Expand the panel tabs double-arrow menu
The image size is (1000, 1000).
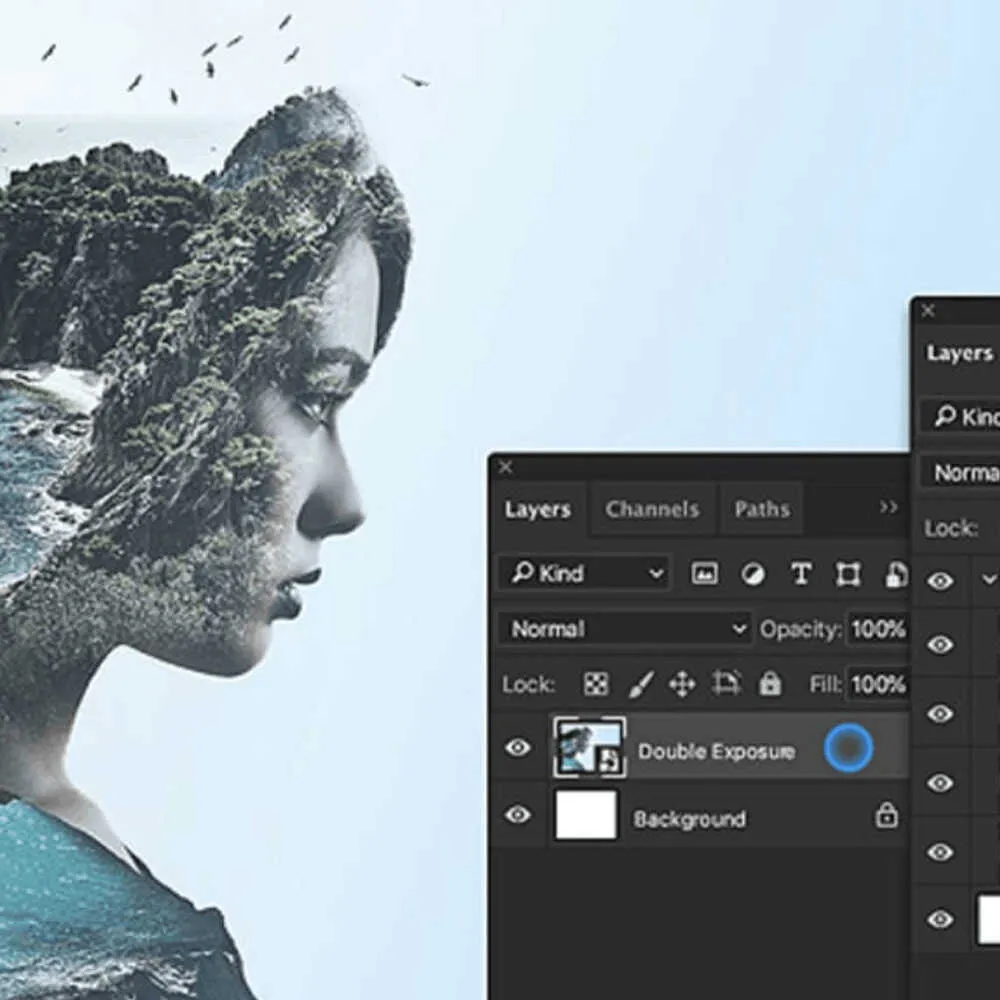point(888,508)
